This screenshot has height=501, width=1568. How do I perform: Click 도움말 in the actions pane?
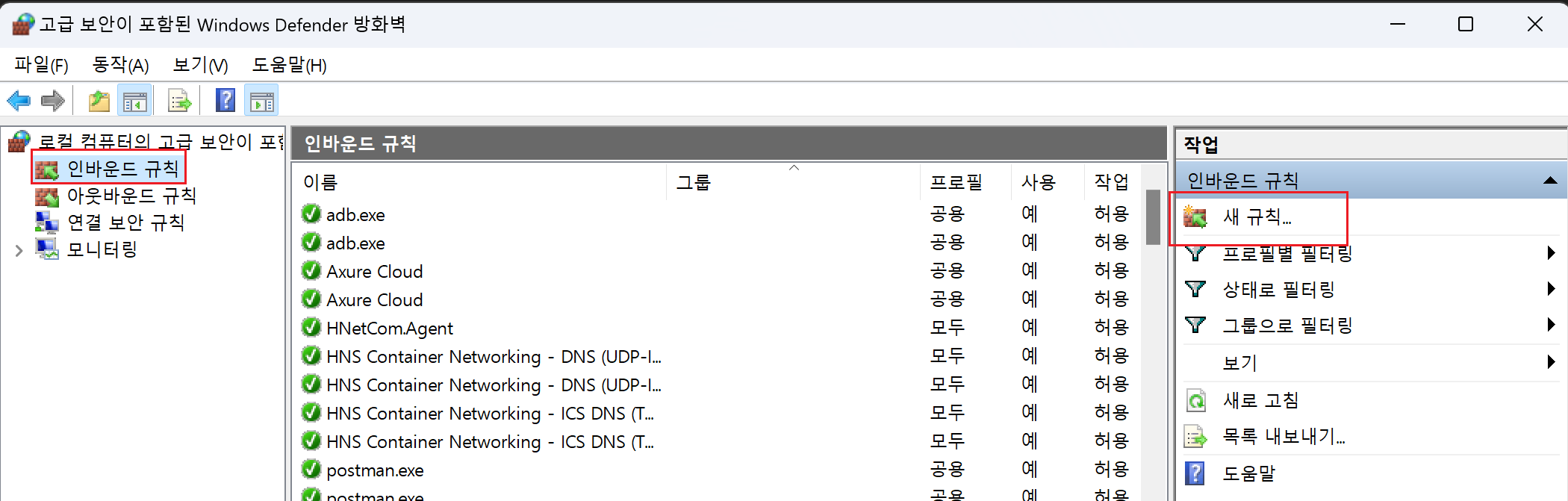tap(1249, 473)
